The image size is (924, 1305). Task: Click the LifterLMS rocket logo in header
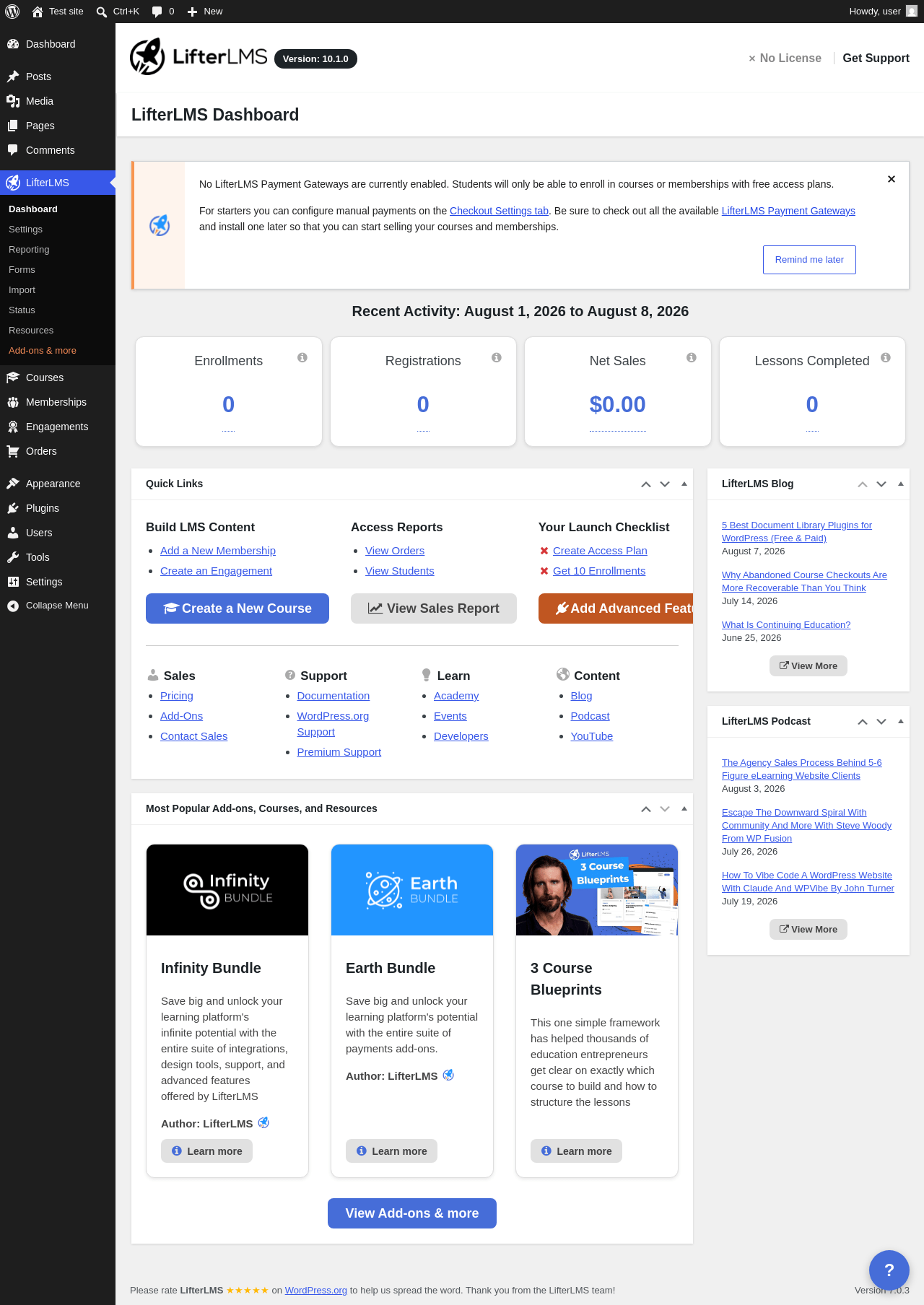[147, 56]
